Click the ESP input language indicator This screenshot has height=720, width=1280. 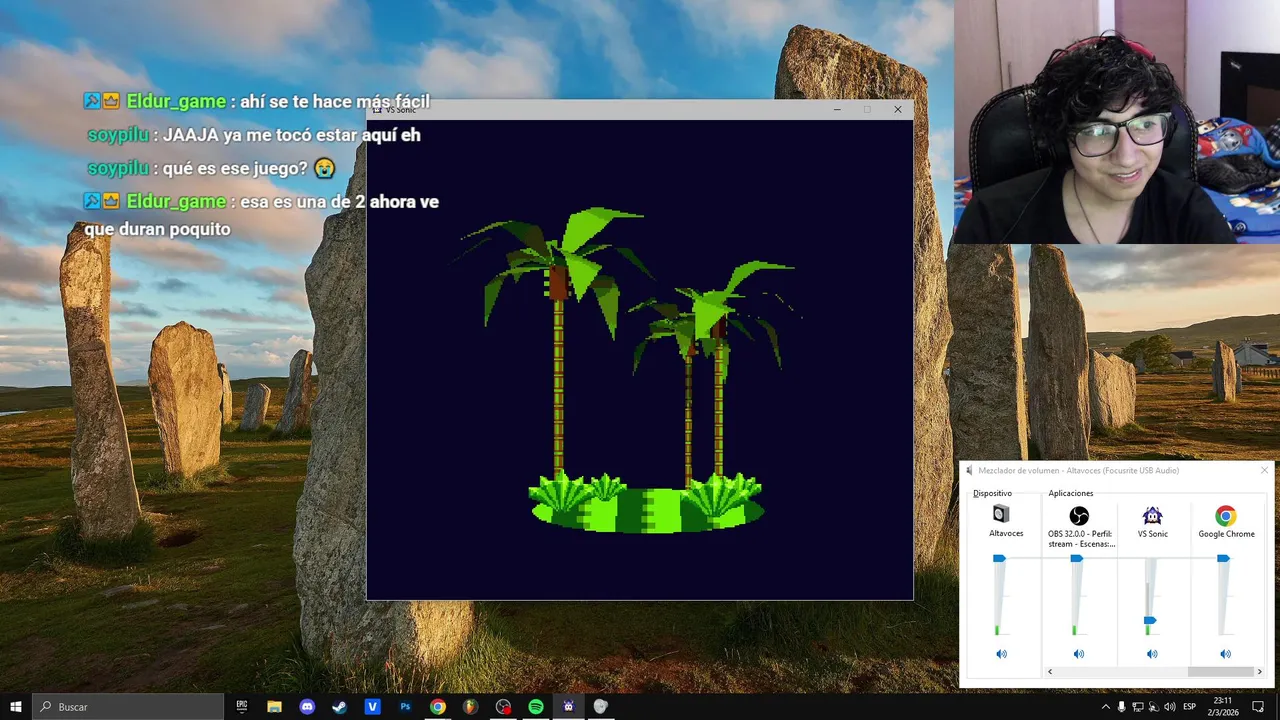coord(1190,707)
